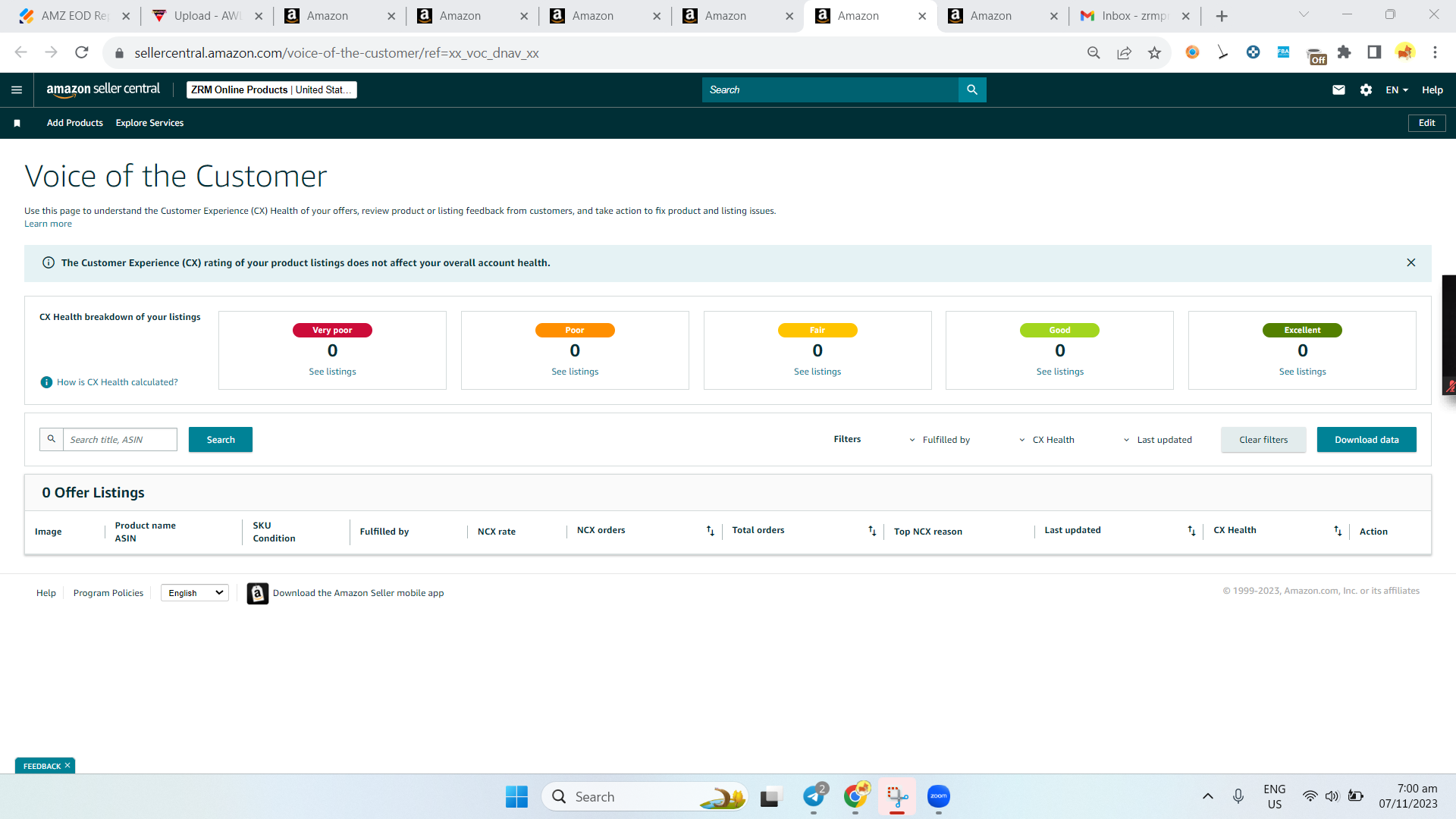
Task: Click the bookmark flag icon
Action: [17, 123]
